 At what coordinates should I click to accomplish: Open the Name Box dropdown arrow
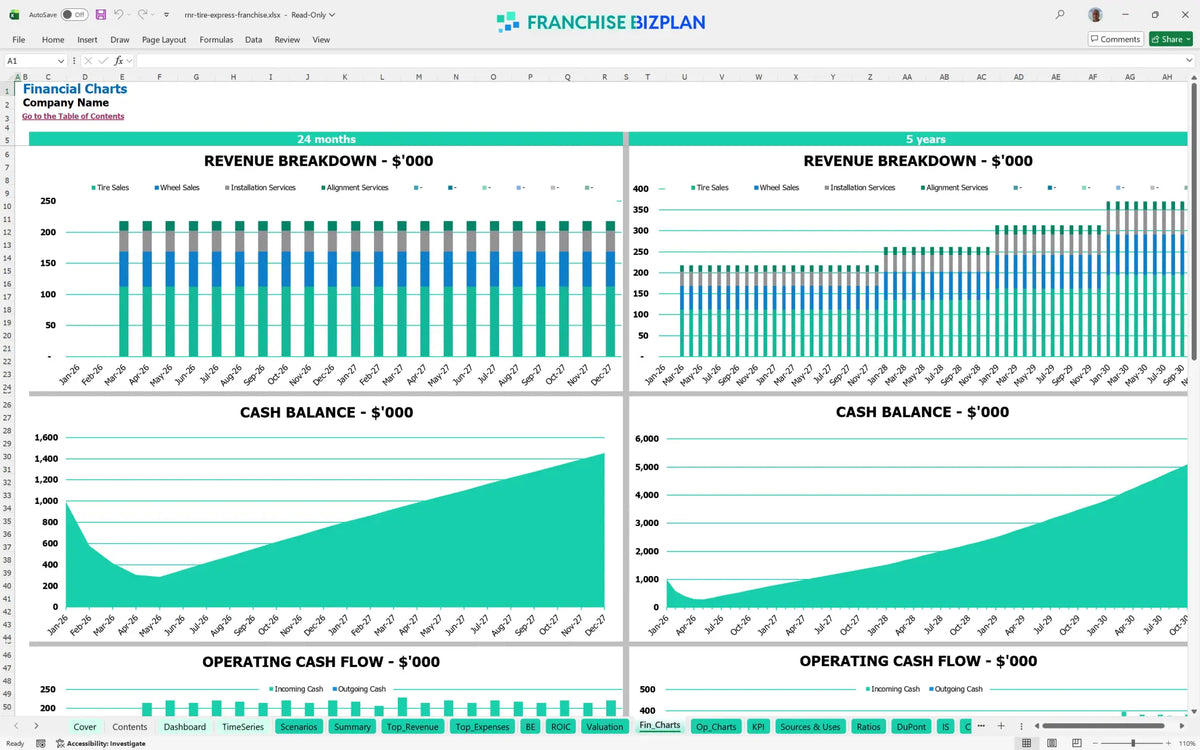pyautogui.click(x=61, y=61)
